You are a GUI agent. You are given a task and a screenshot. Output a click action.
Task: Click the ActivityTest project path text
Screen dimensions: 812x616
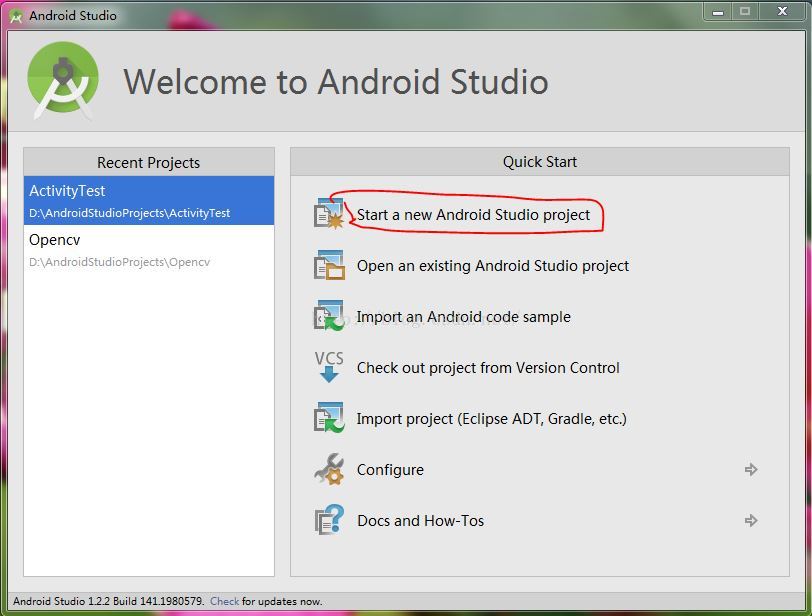click(129, 213)
